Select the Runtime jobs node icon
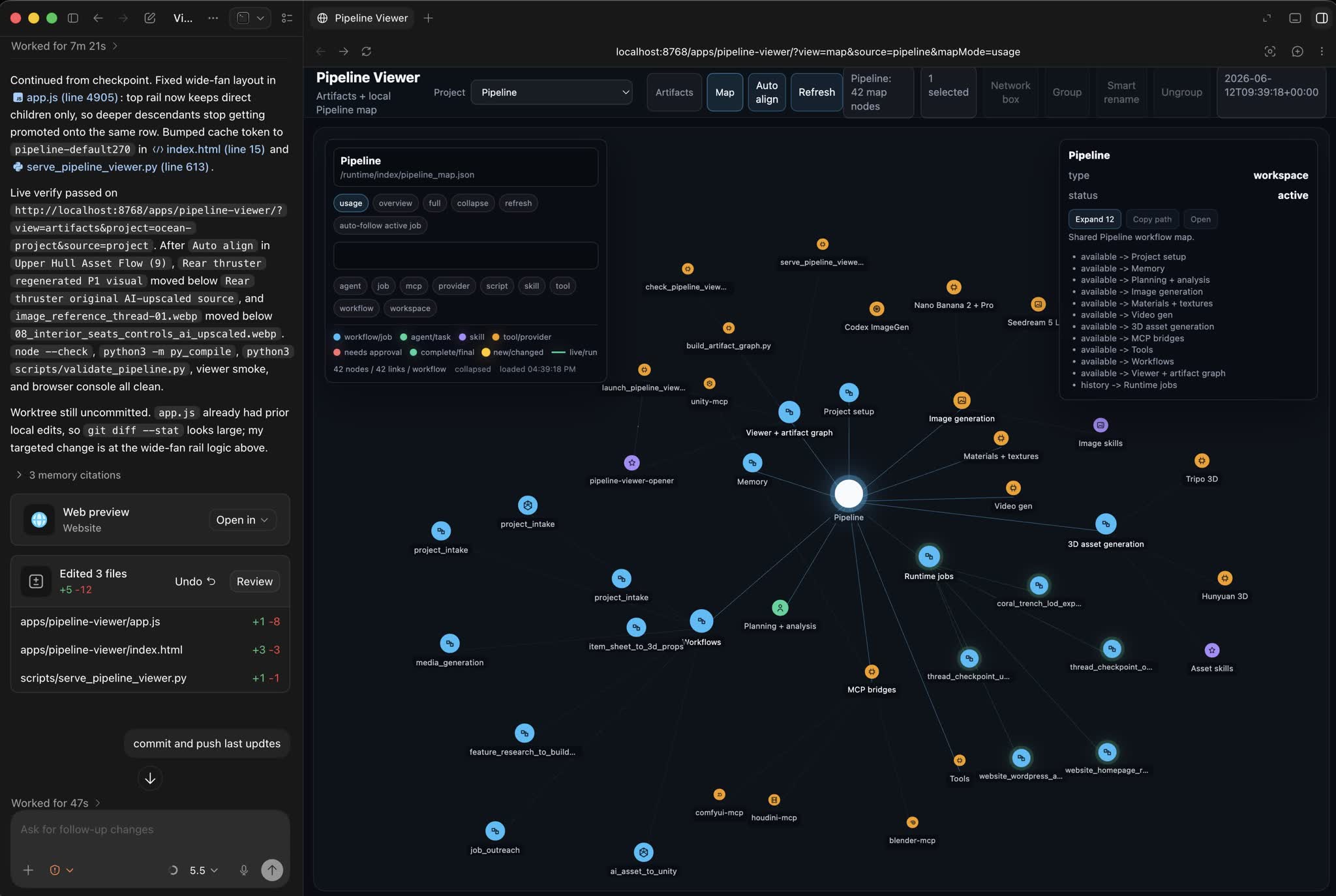Viewport: 1336px width, 896px height. coord(928,556)
